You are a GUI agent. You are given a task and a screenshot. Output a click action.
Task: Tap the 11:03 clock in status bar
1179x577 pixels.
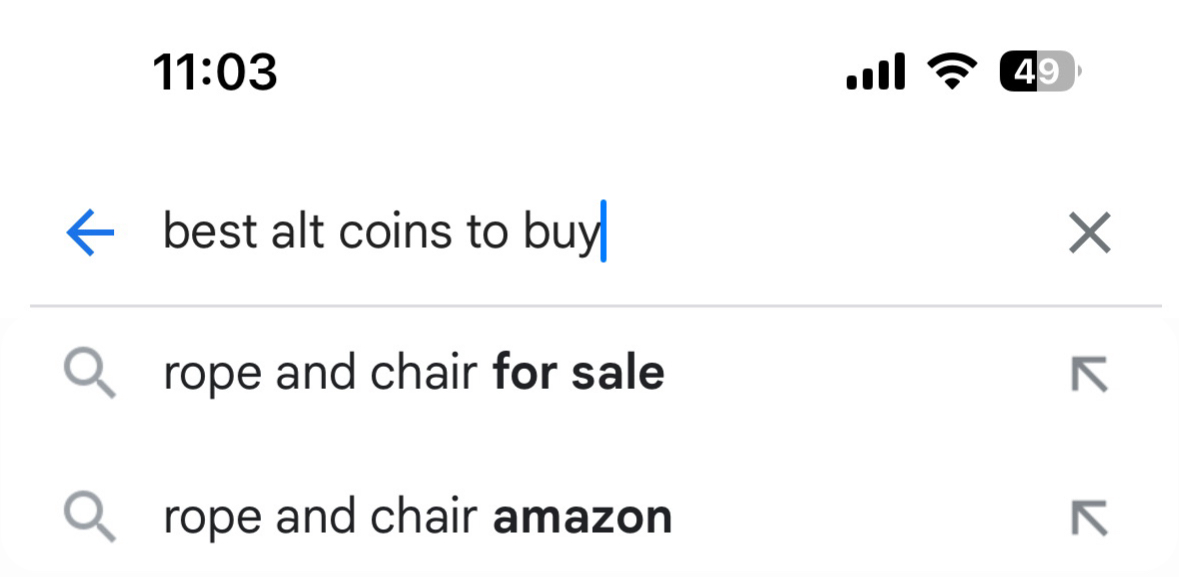coord(215,72)
